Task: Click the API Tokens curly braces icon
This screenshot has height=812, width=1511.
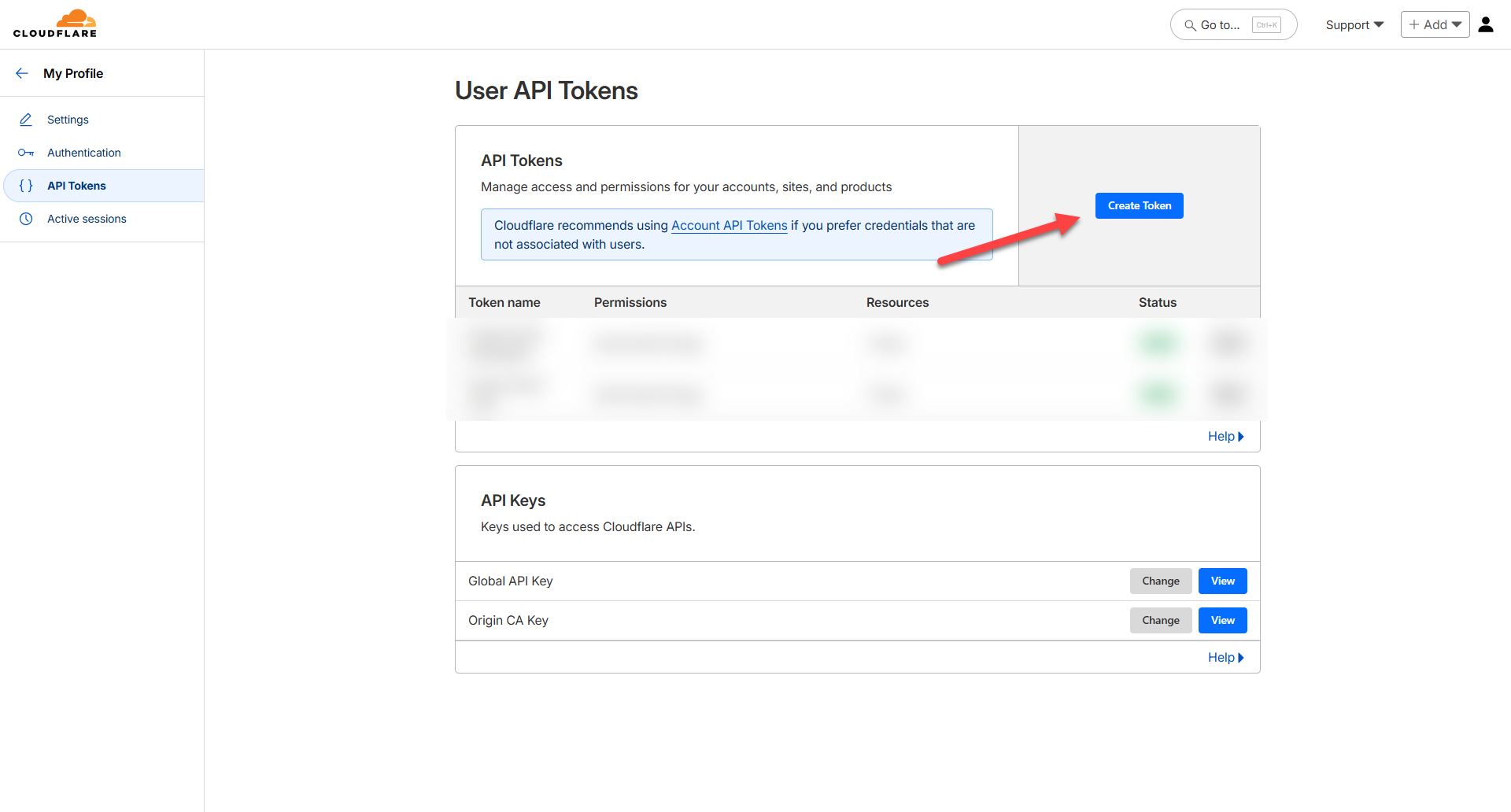Action: 26,186
